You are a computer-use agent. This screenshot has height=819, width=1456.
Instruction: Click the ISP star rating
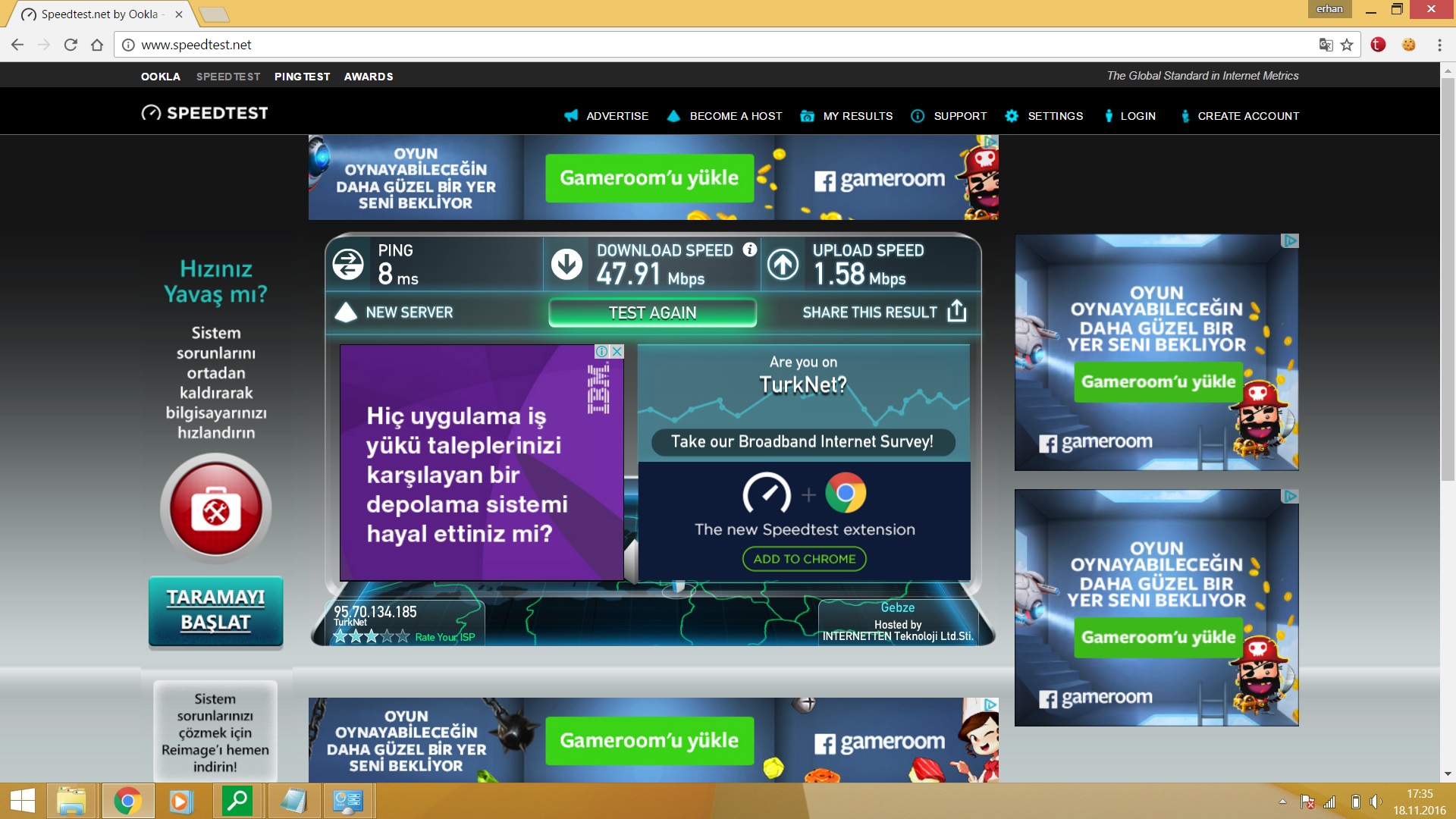click(x=372, y=636)
